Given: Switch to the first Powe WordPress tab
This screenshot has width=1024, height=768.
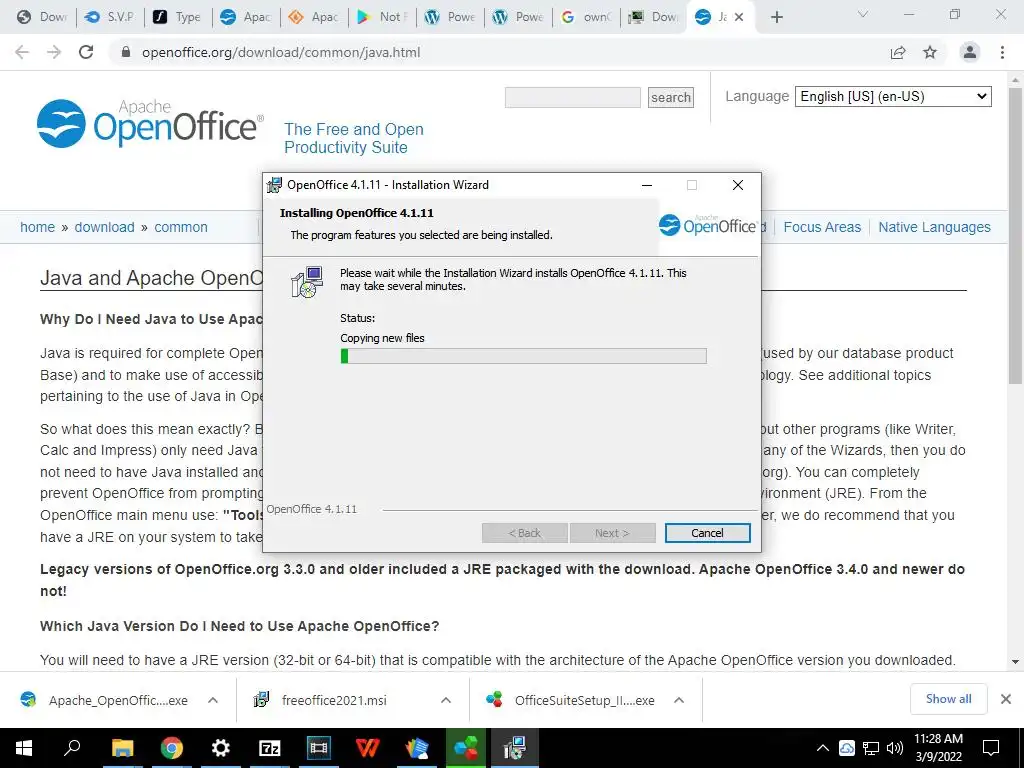Looking at the screenshot, I should (x=450, y=17).
